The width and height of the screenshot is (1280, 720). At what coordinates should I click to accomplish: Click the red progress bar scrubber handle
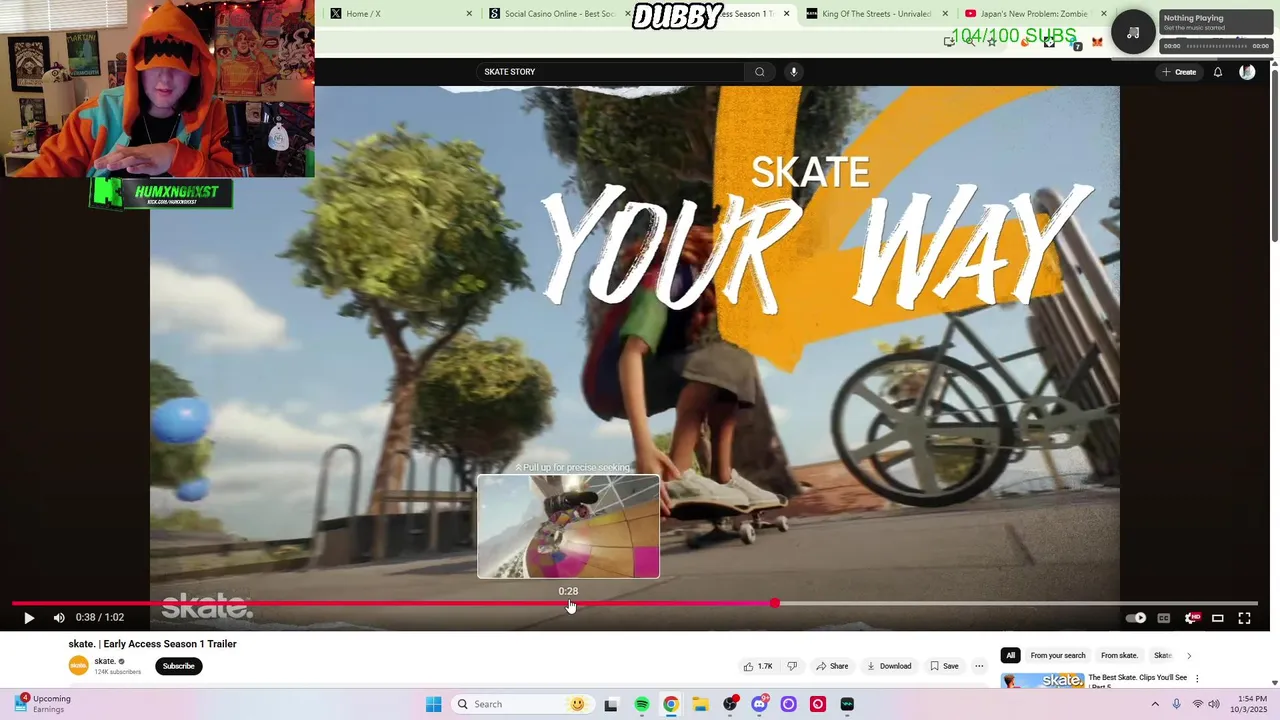[775, 603]
